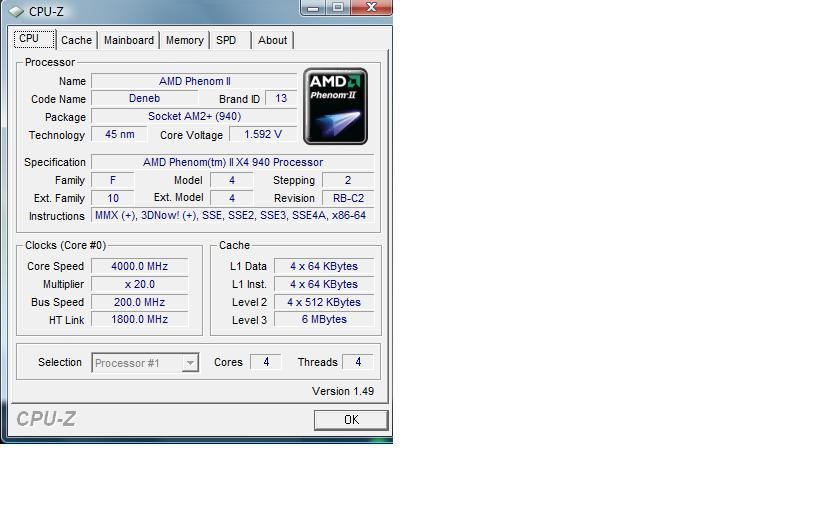Click the Specification field 'AMD Phenom(tm) II X4 940 Processor'
This screenshot has height=525, width=840.
pyautogui.click(x=232, y=162)
